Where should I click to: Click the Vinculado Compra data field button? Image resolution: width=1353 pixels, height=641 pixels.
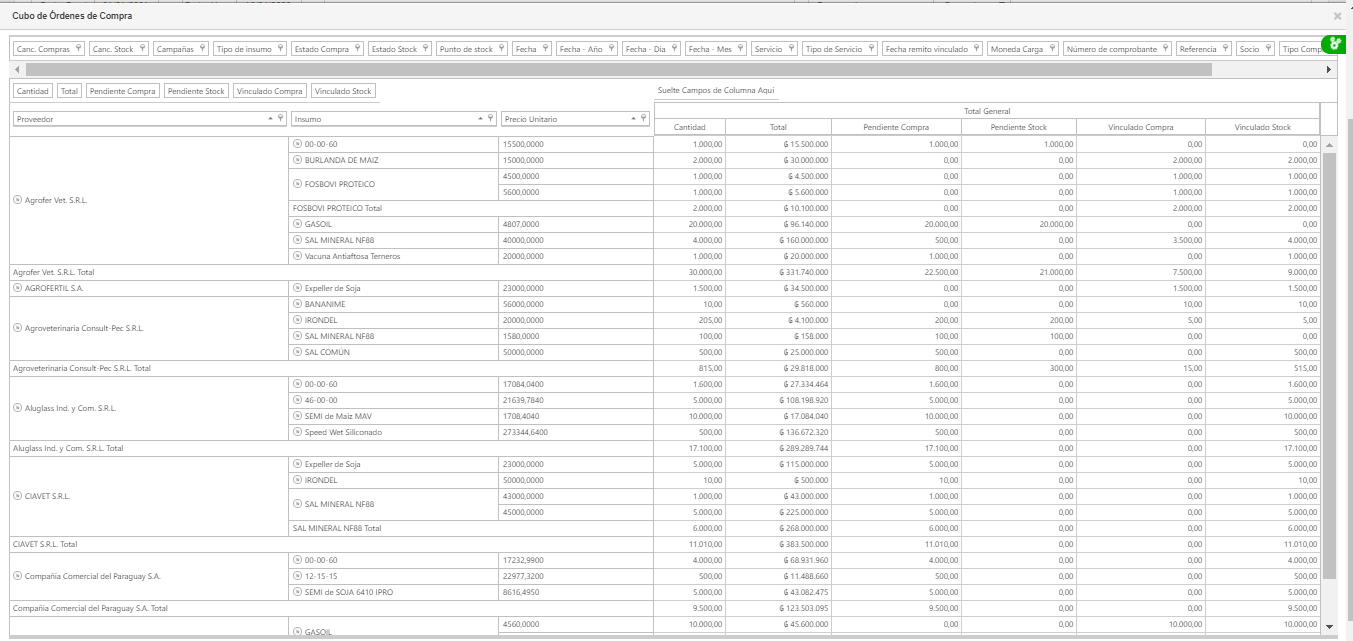[x=270, y=91]
